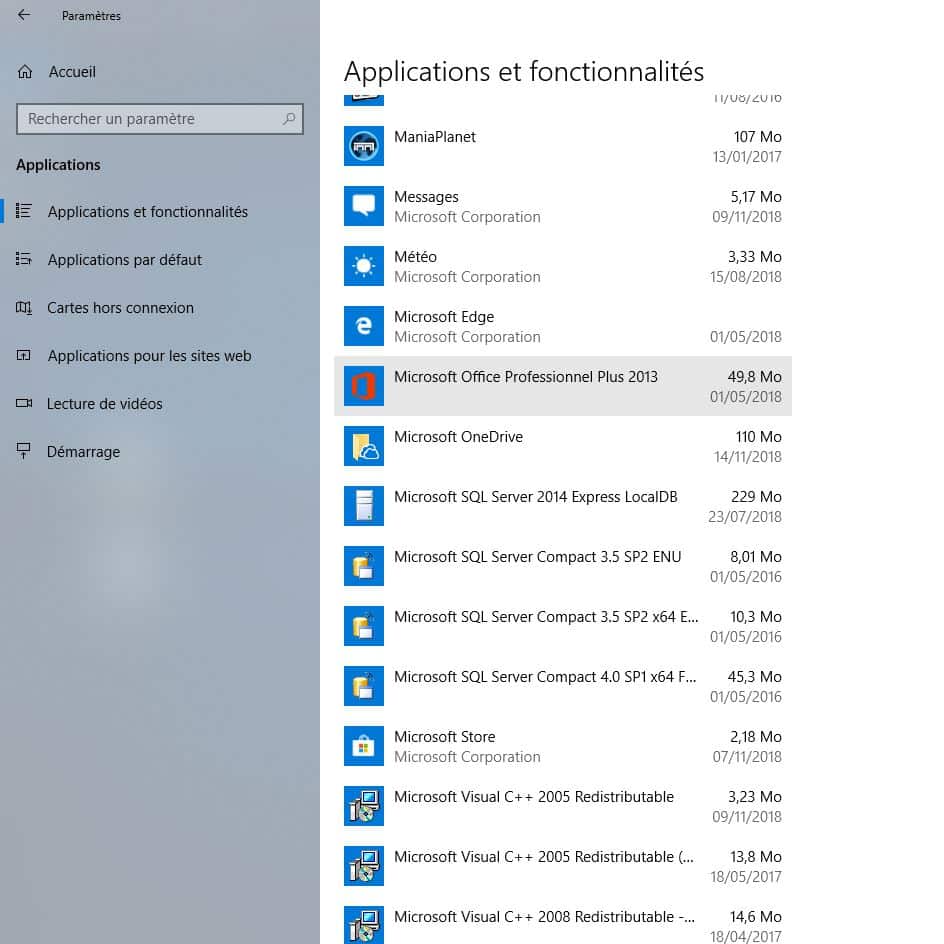Screen dimensions: 944x944
Task: Open Applications par défaut
Action: [x=125, y=260]
